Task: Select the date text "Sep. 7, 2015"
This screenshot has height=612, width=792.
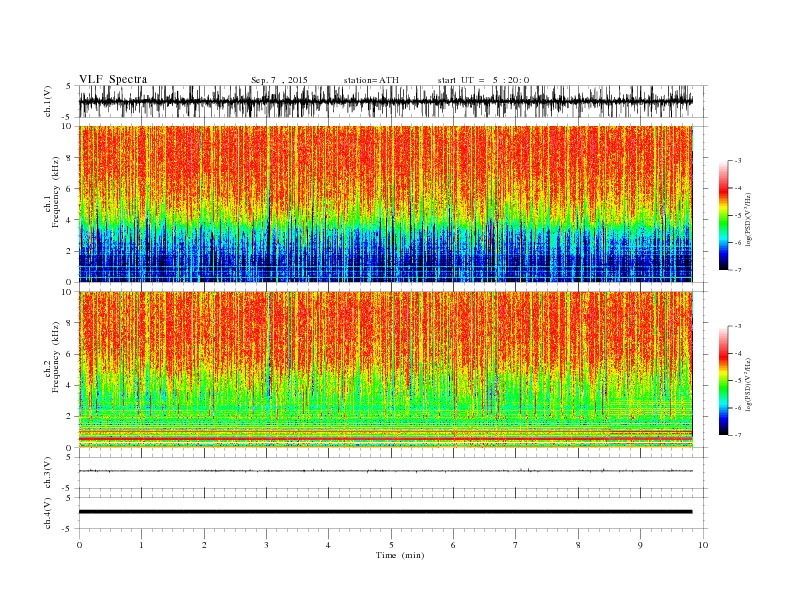Action: [x=279, y=80]
